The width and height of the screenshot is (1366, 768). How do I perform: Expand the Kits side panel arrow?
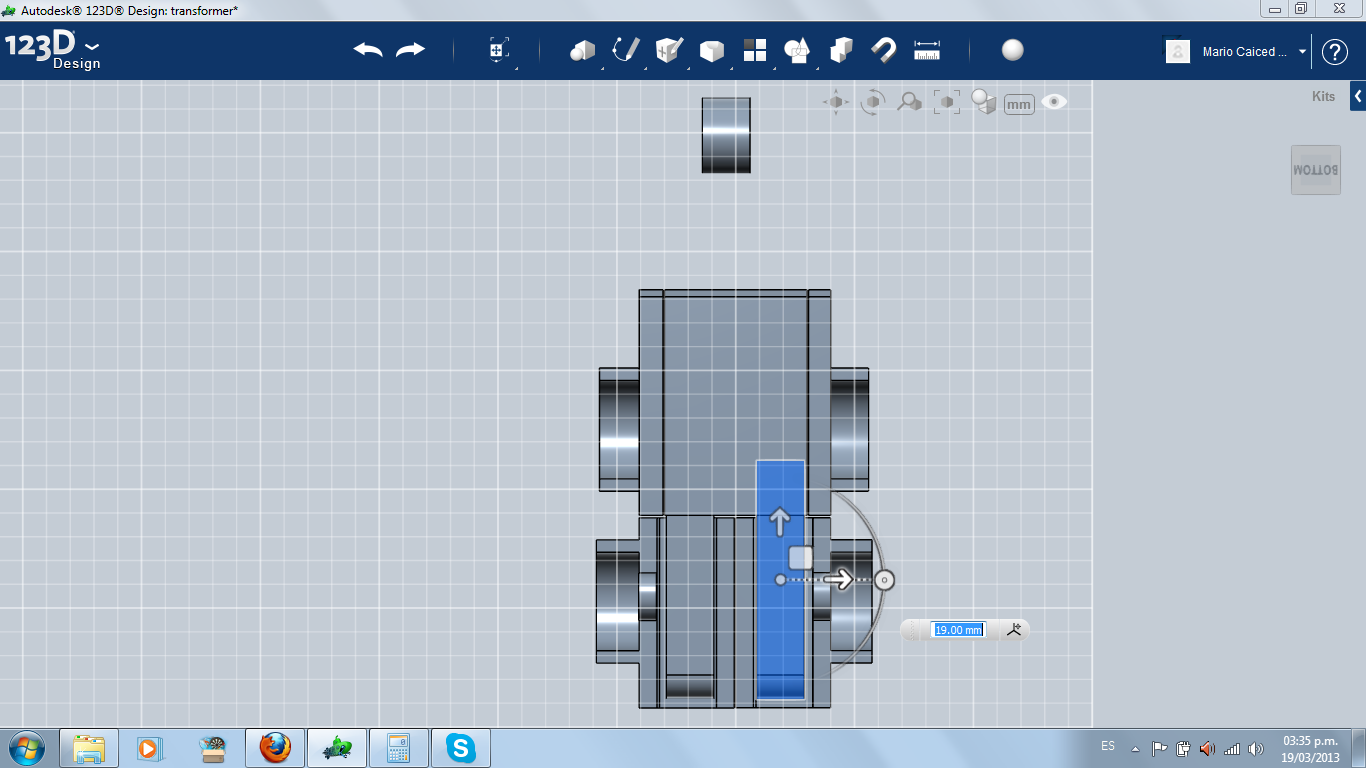coord(1358,97)
